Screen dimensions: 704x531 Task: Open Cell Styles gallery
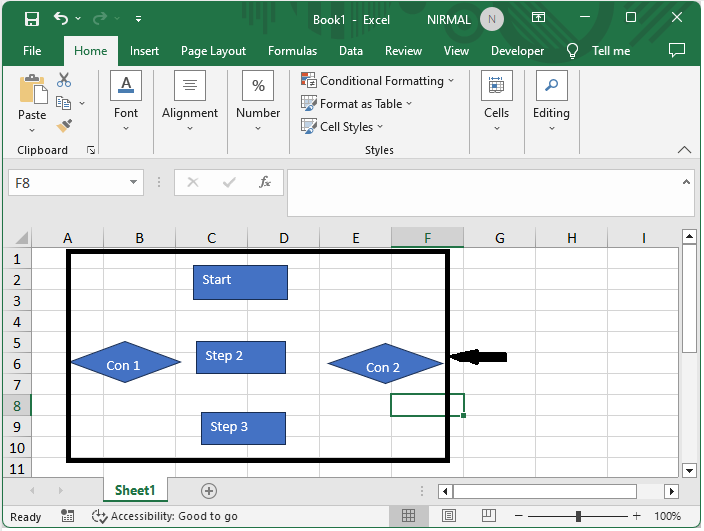(342, 127)
